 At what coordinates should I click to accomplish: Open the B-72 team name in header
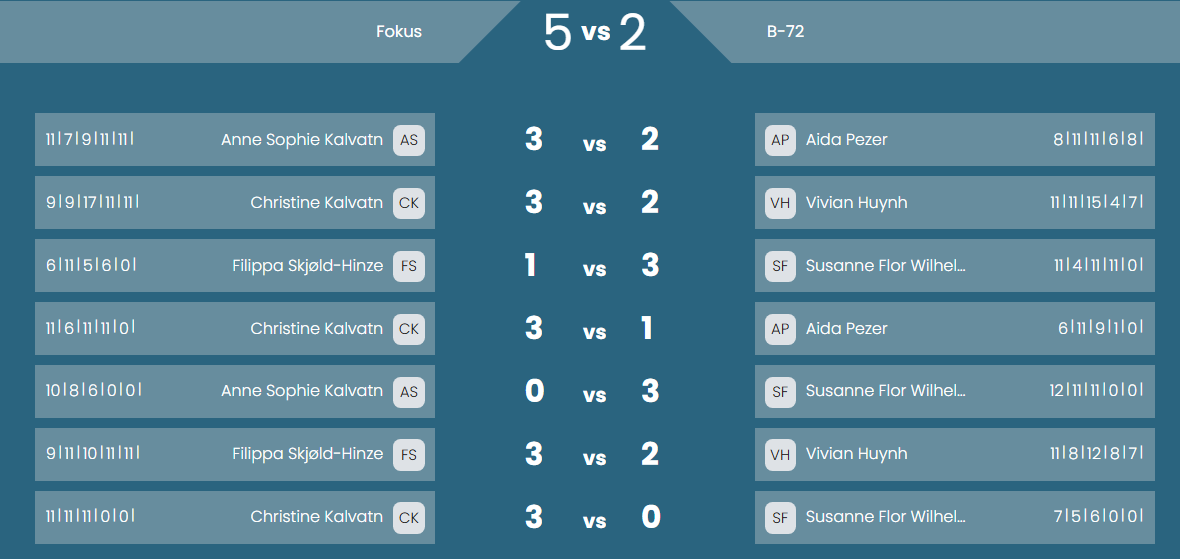click(786, 32)
